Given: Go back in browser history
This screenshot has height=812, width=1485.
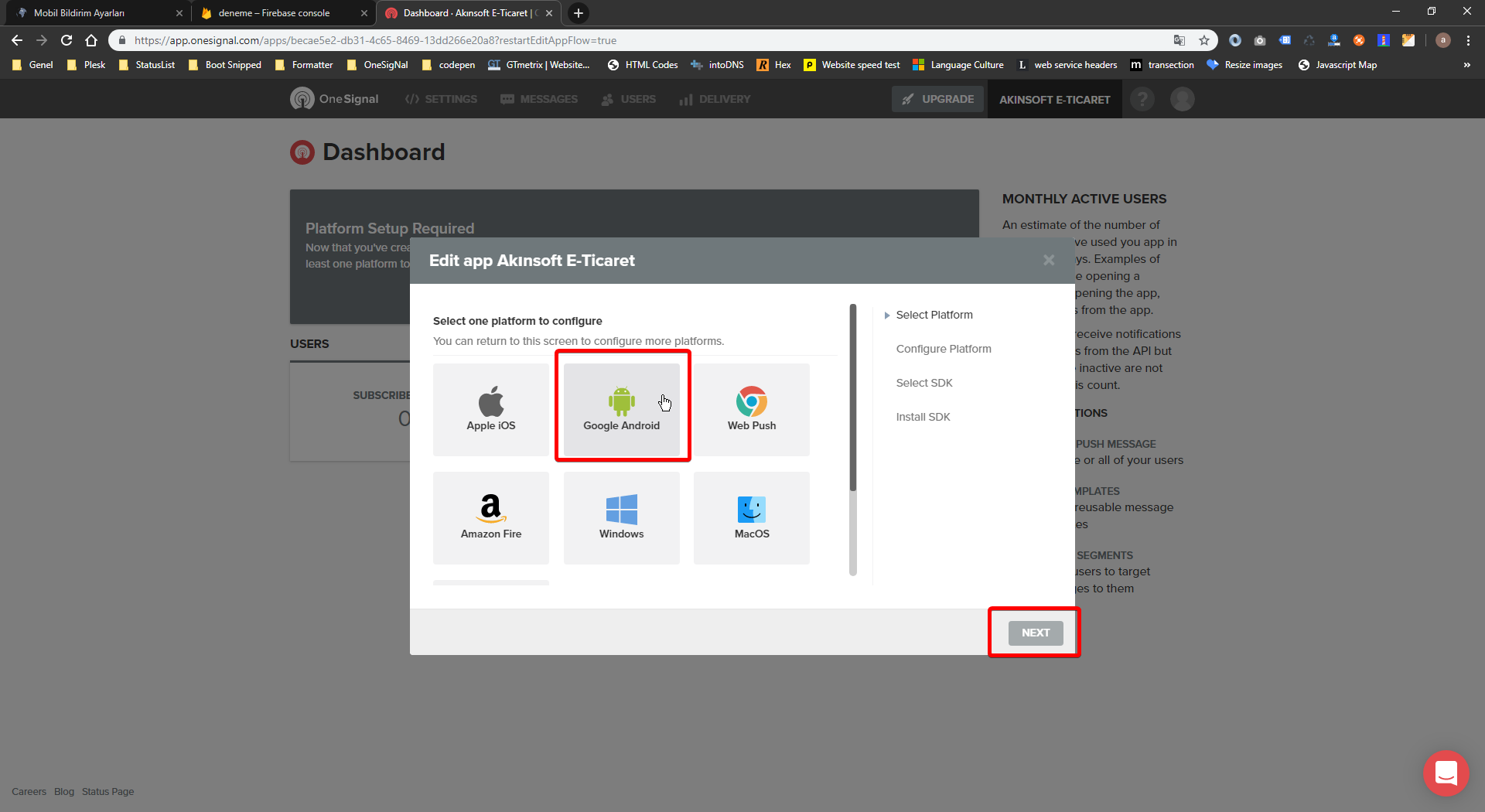Looking at the screenshot, I should tap(17, 40).
